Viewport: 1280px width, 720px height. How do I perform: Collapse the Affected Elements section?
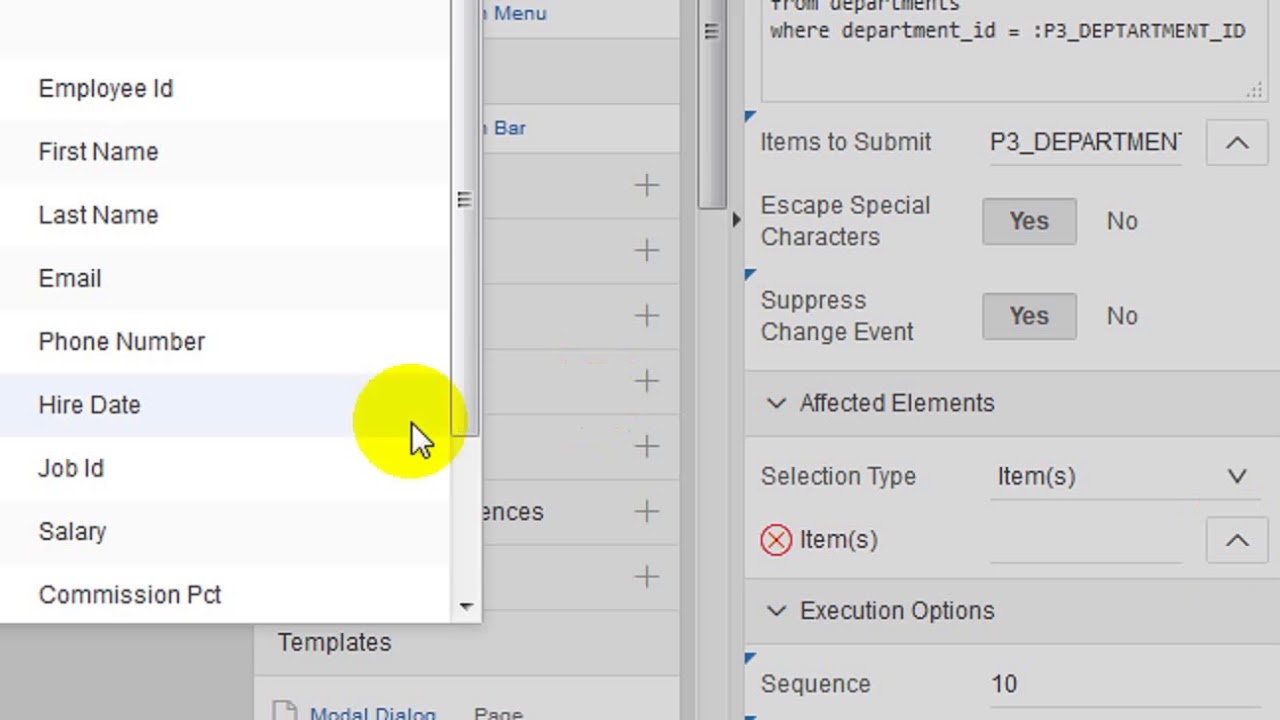pos(776,403)
